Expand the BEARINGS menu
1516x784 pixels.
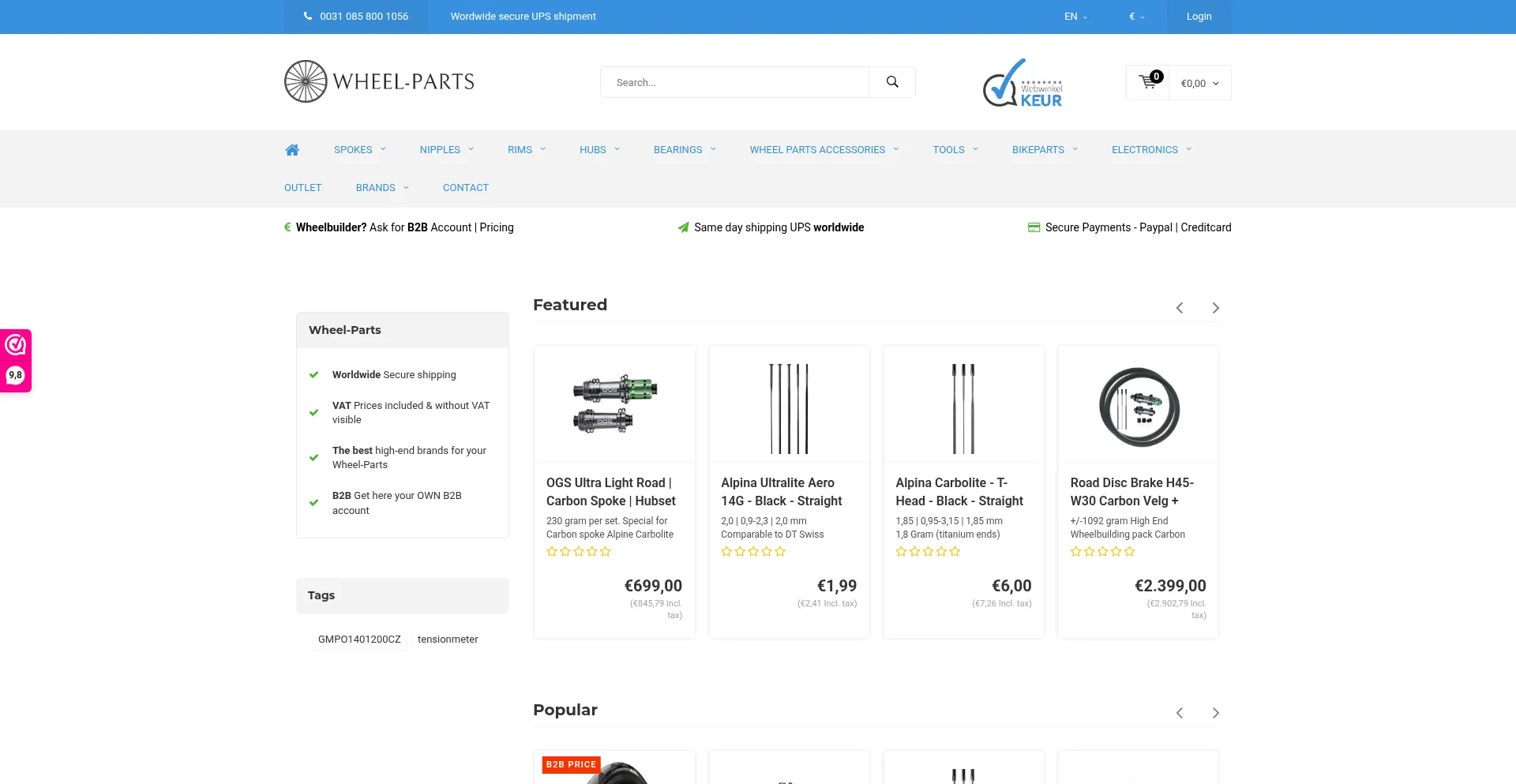point(685,150)
